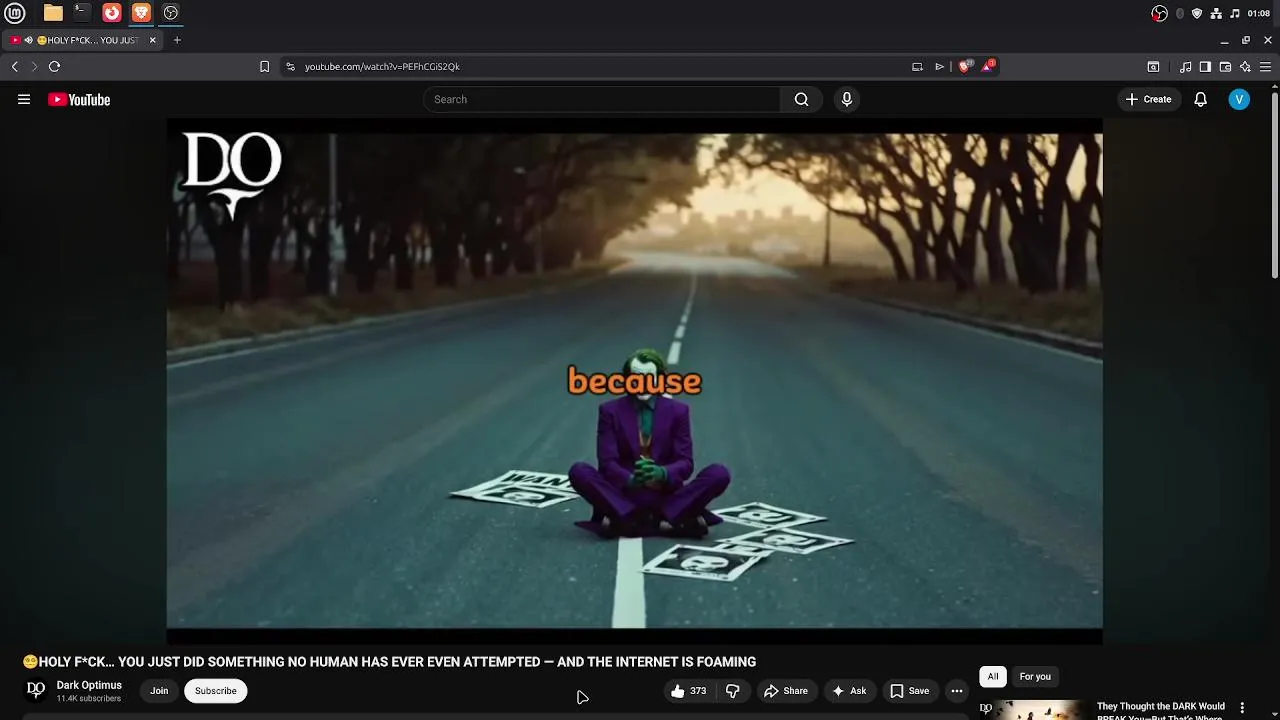This screenshot has width=1280, height=720.
Task: Open the Linux Mint start menu
Action: point(17,13)
